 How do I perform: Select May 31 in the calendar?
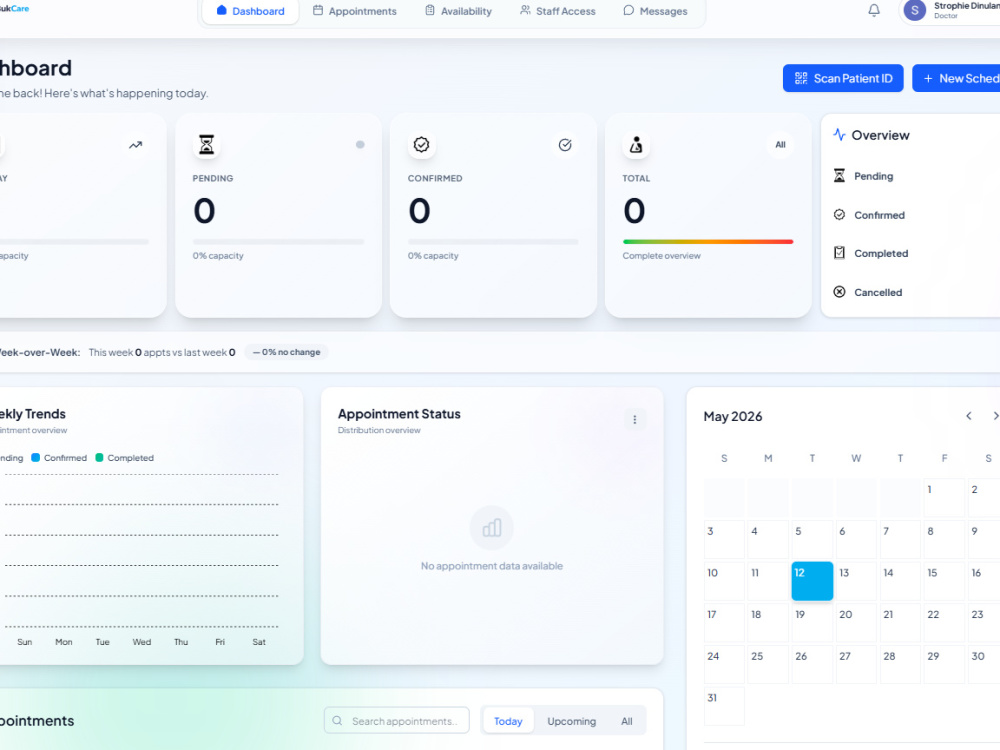point(724,706)
